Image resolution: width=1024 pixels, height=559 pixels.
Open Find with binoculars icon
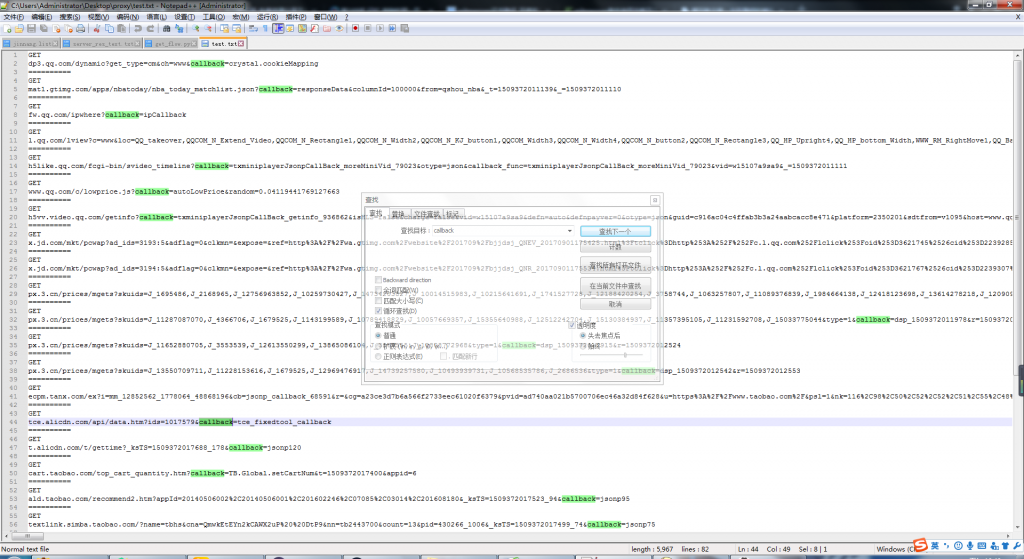[167, 29]
